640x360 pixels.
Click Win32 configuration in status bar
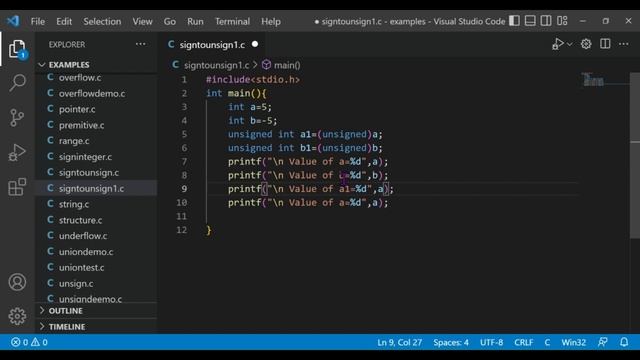point(573,342)
